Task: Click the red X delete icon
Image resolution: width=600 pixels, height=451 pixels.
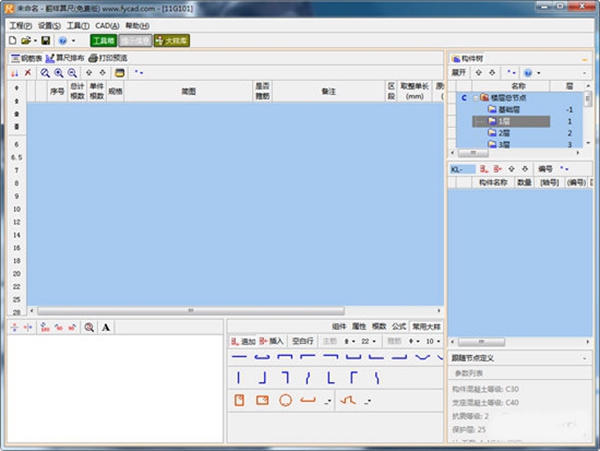Action: click(28, 73)
